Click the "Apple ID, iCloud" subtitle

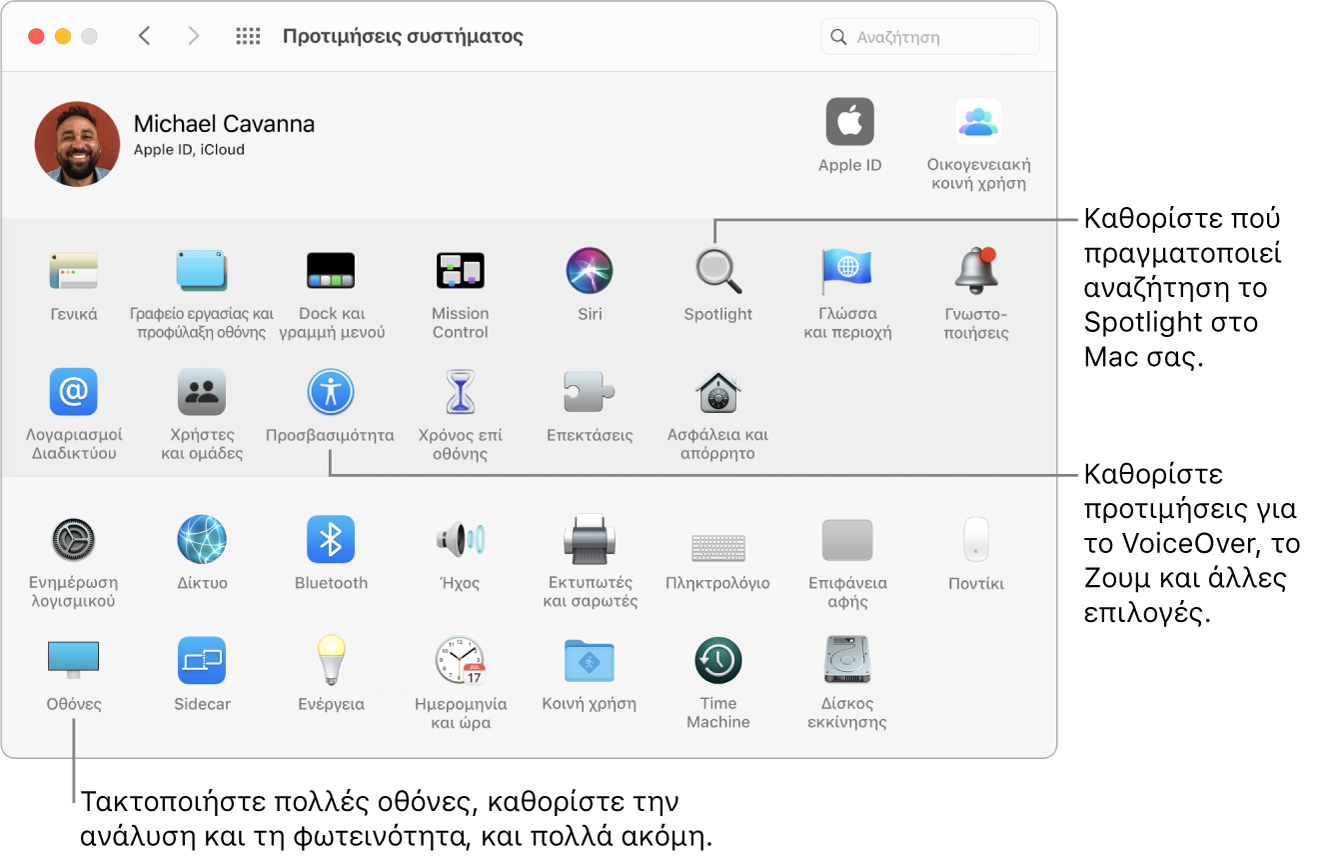pyautogui.click(x=189, y=150)
